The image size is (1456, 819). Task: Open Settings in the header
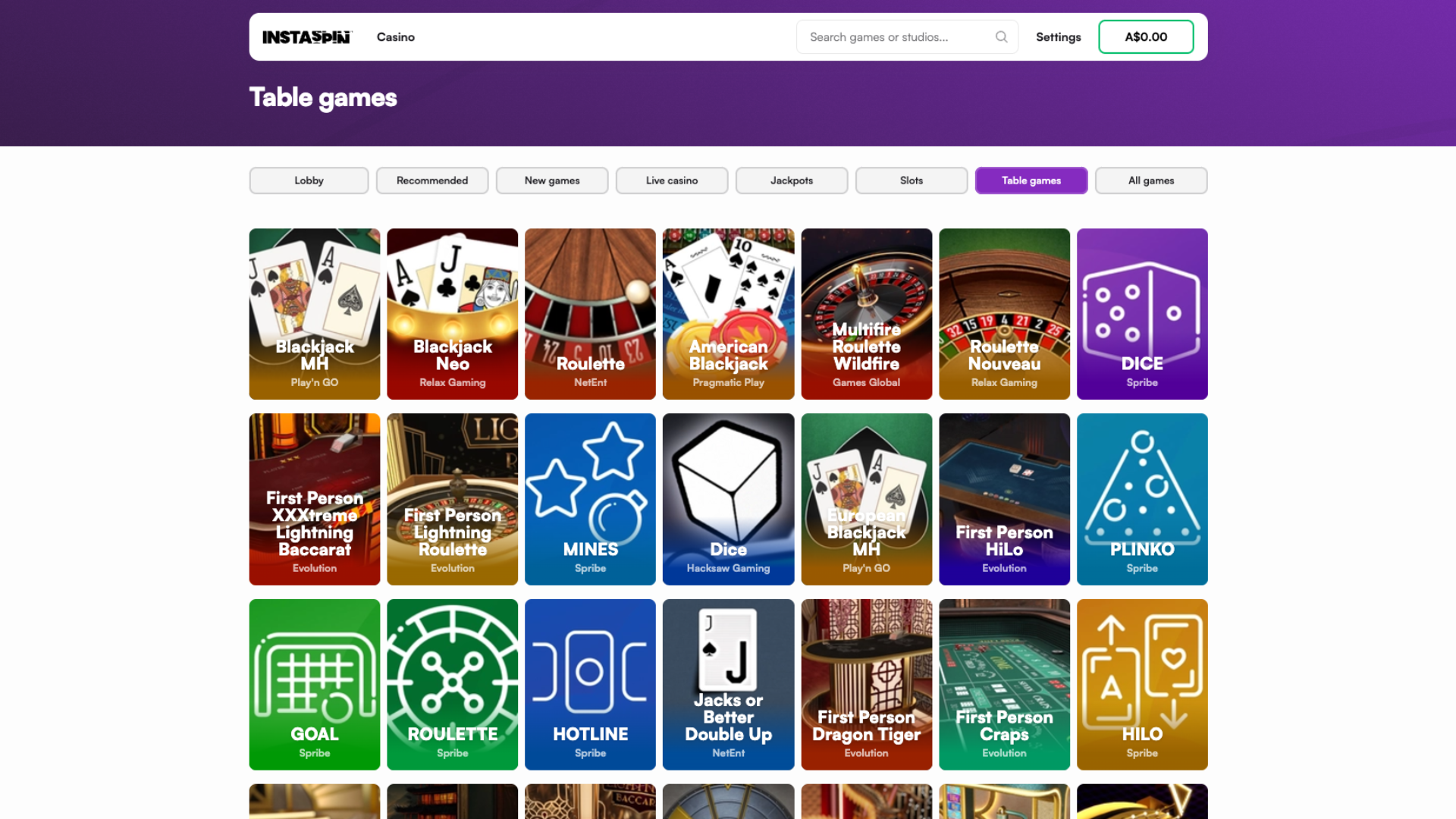1058,37
